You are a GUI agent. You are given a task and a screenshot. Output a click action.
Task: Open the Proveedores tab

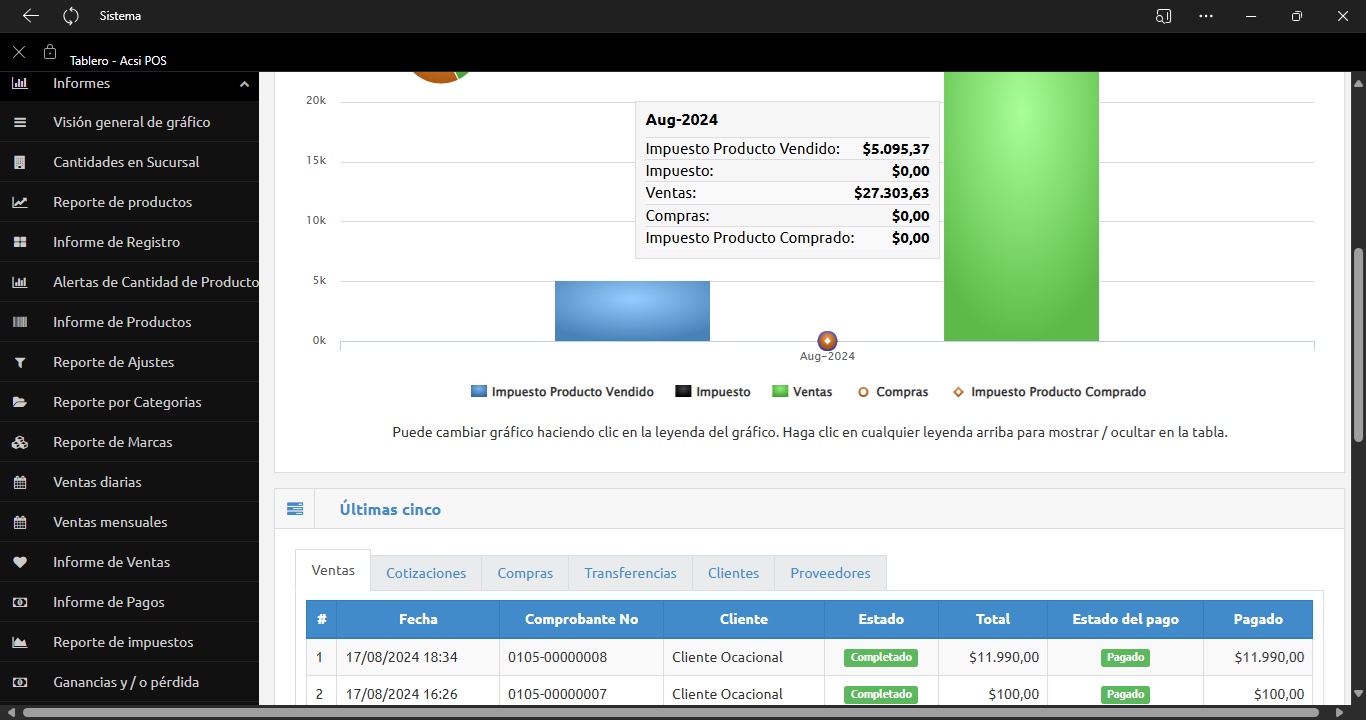click(x=830, y=573)
